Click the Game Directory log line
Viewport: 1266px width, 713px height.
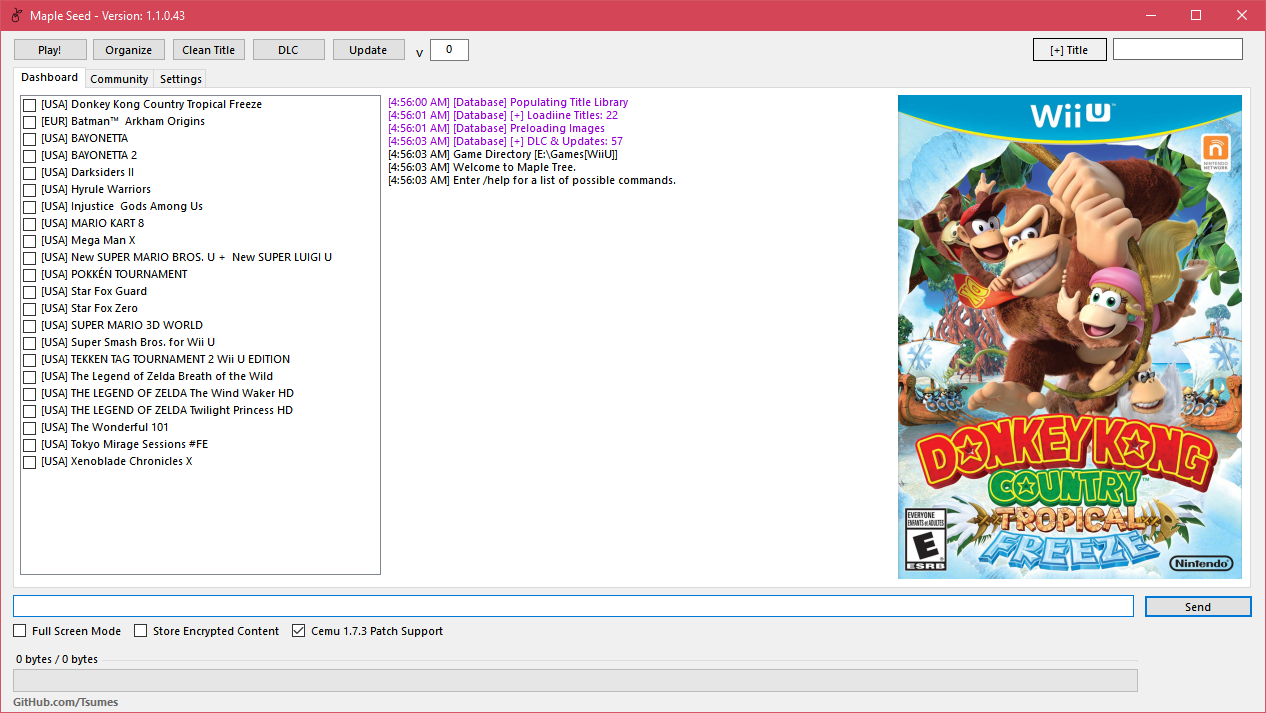[503, 155]
